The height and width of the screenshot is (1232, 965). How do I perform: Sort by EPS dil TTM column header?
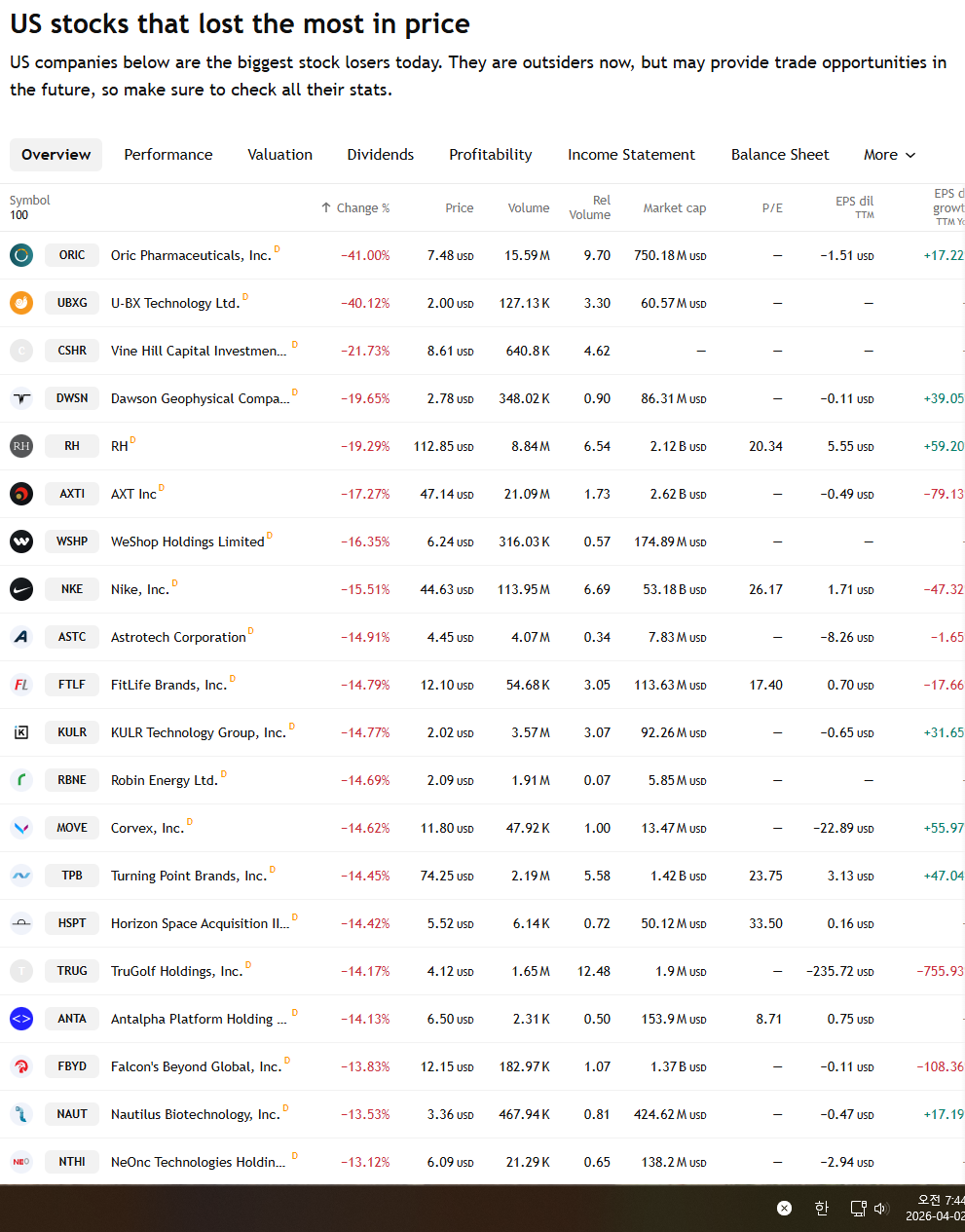pos(855,207)
